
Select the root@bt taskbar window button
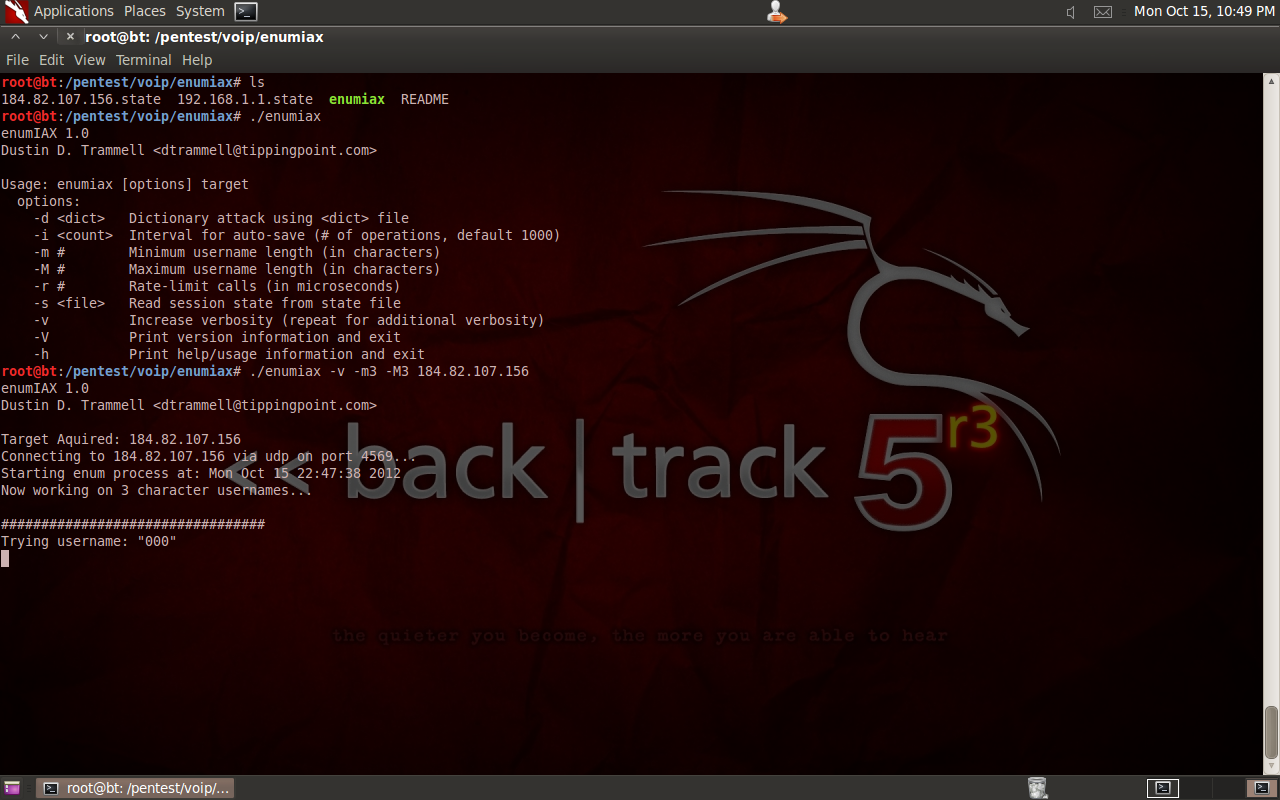point(135,788)
